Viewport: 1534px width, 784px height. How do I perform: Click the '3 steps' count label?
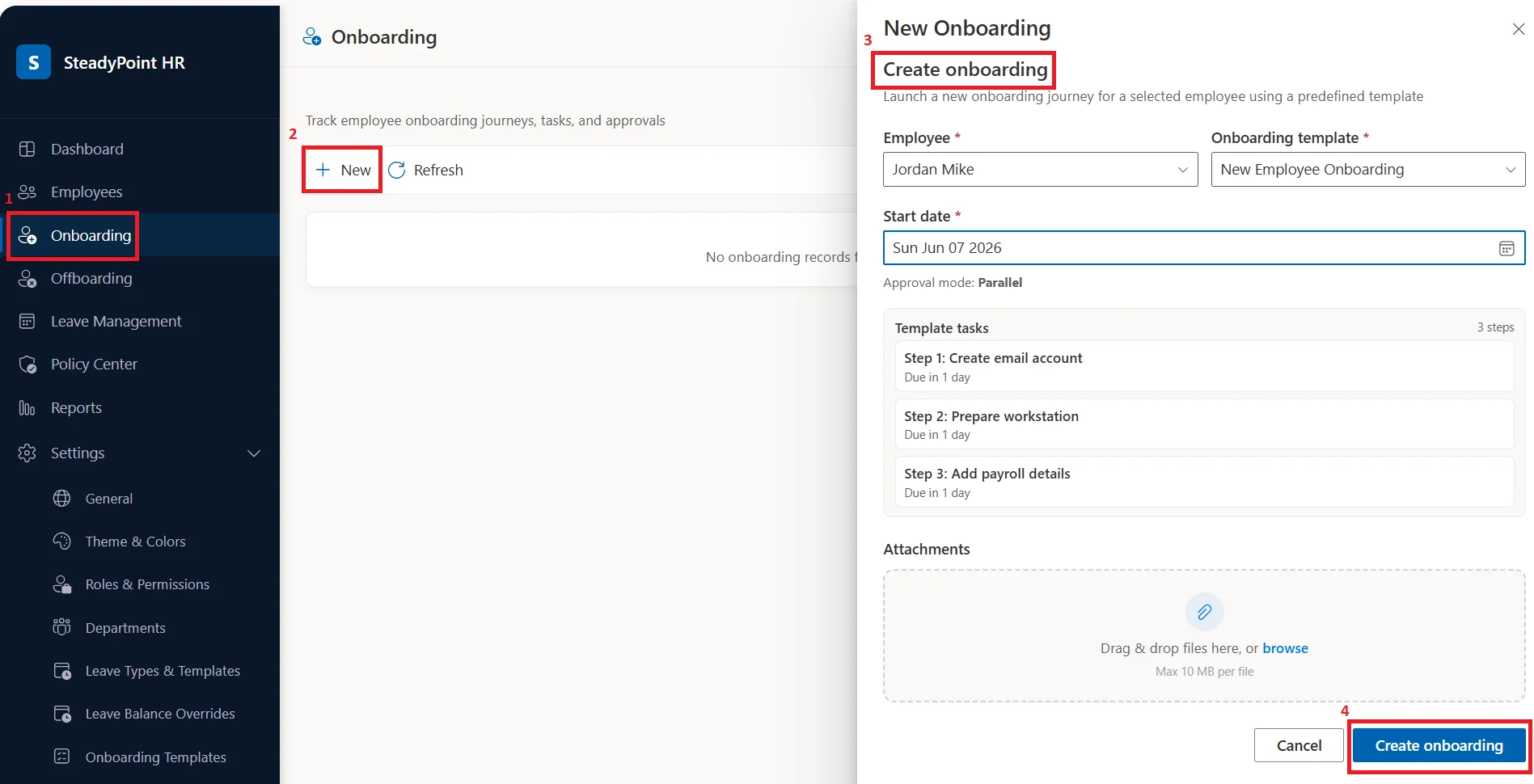tap(1495, 327)
